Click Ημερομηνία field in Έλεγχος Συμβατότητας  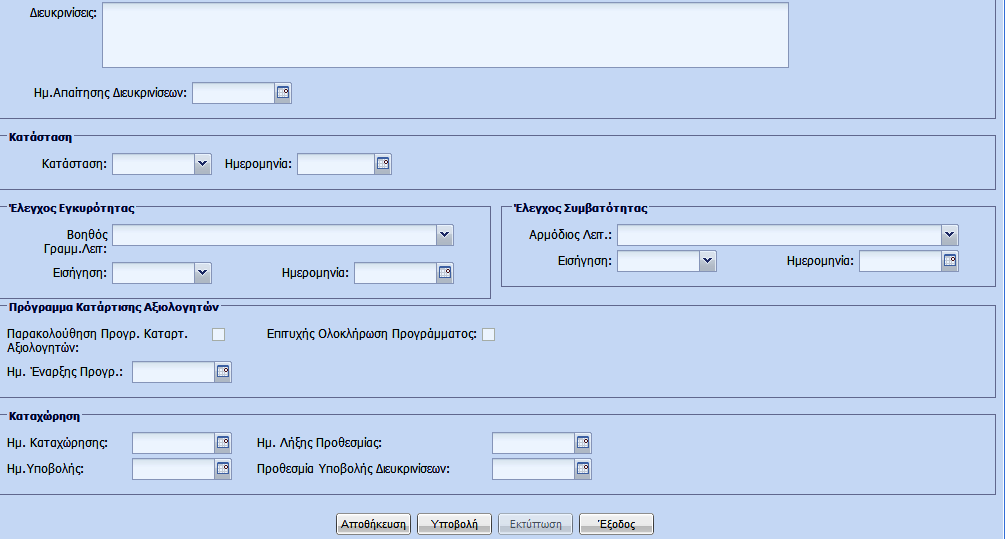[901, 261]
